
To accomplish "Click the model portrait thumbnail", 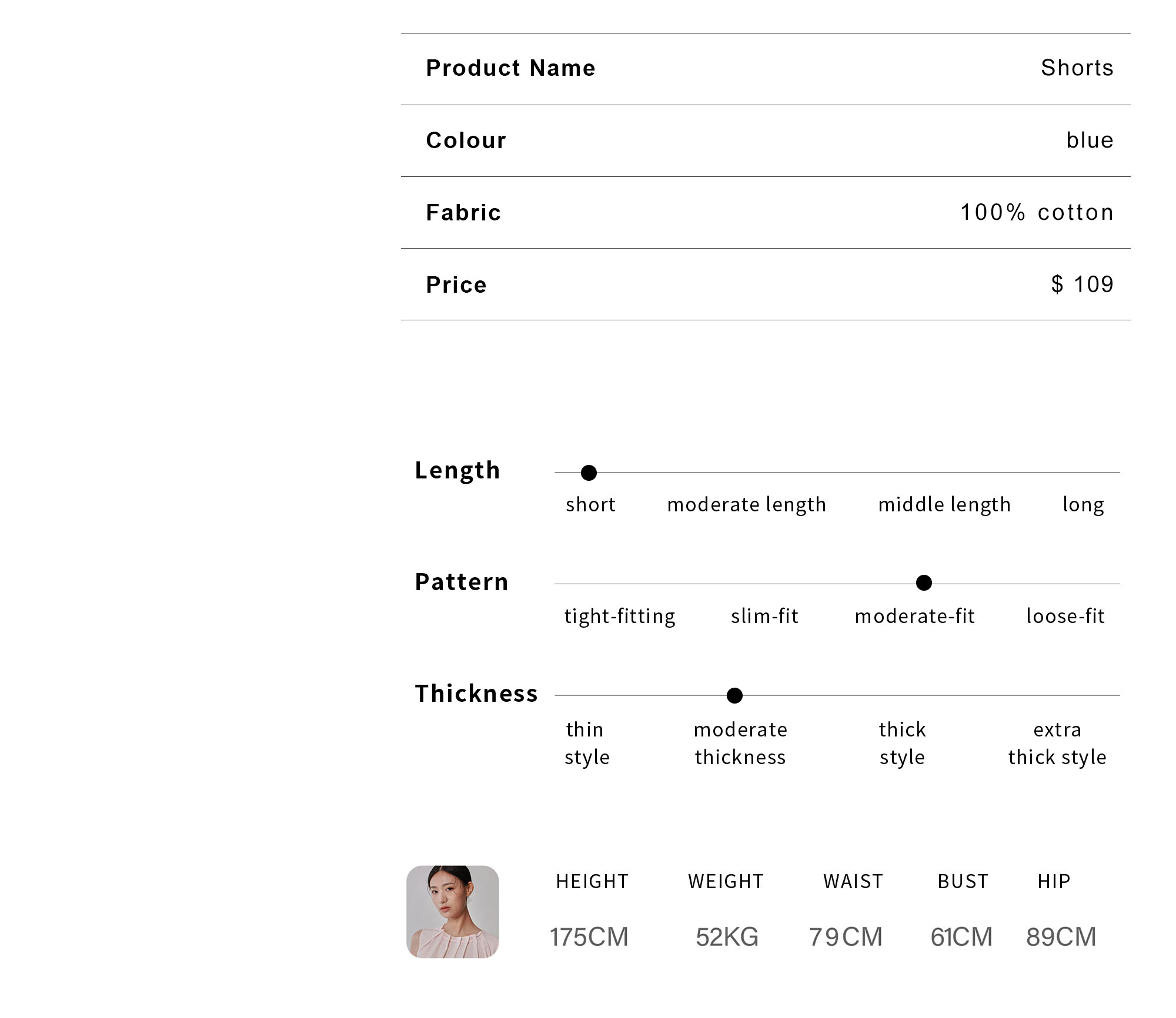I will (x=452, y=912).
